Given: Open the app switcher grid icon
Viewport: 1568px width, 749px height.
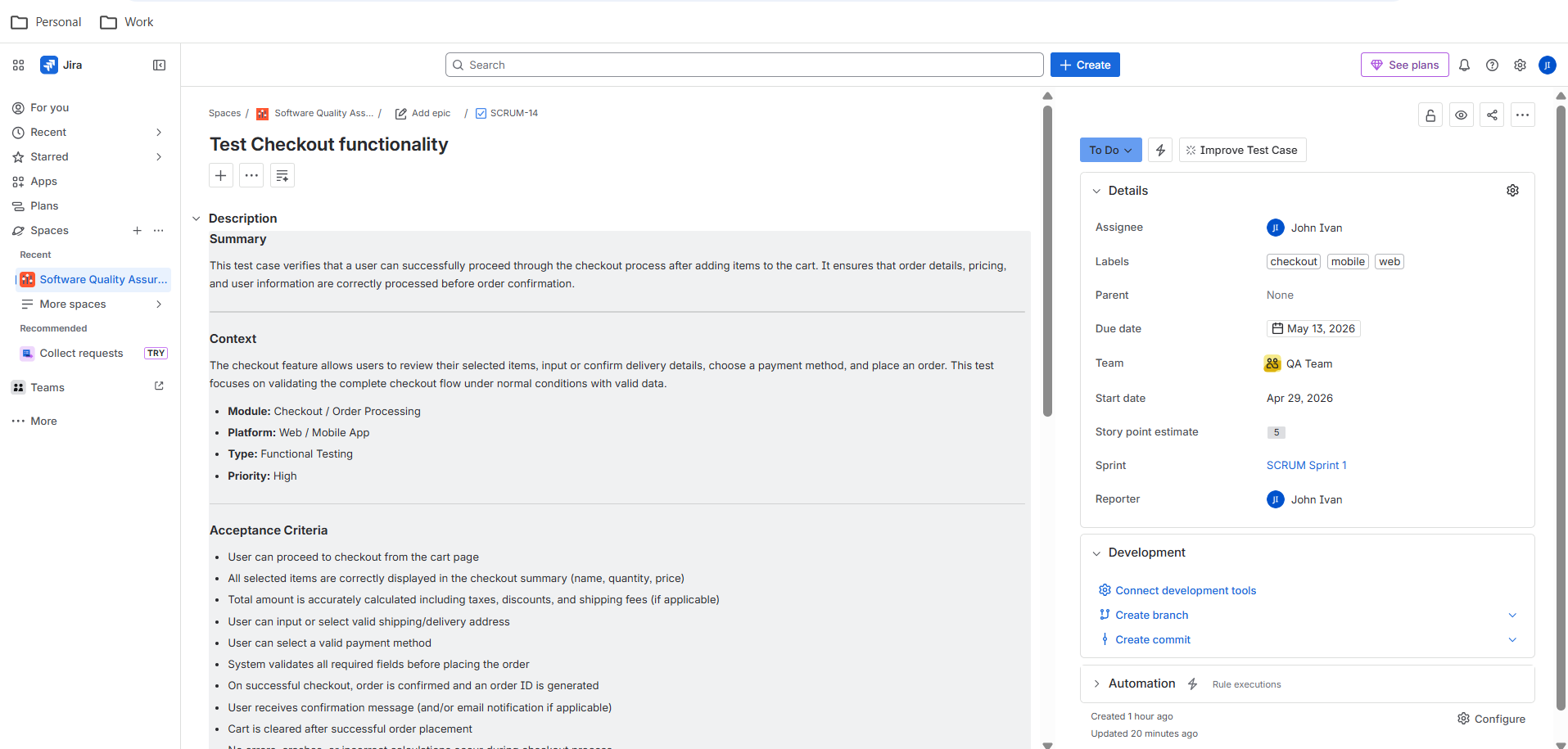Looking at the screenshot, I should pyautogui.click(x=18, y=65).
